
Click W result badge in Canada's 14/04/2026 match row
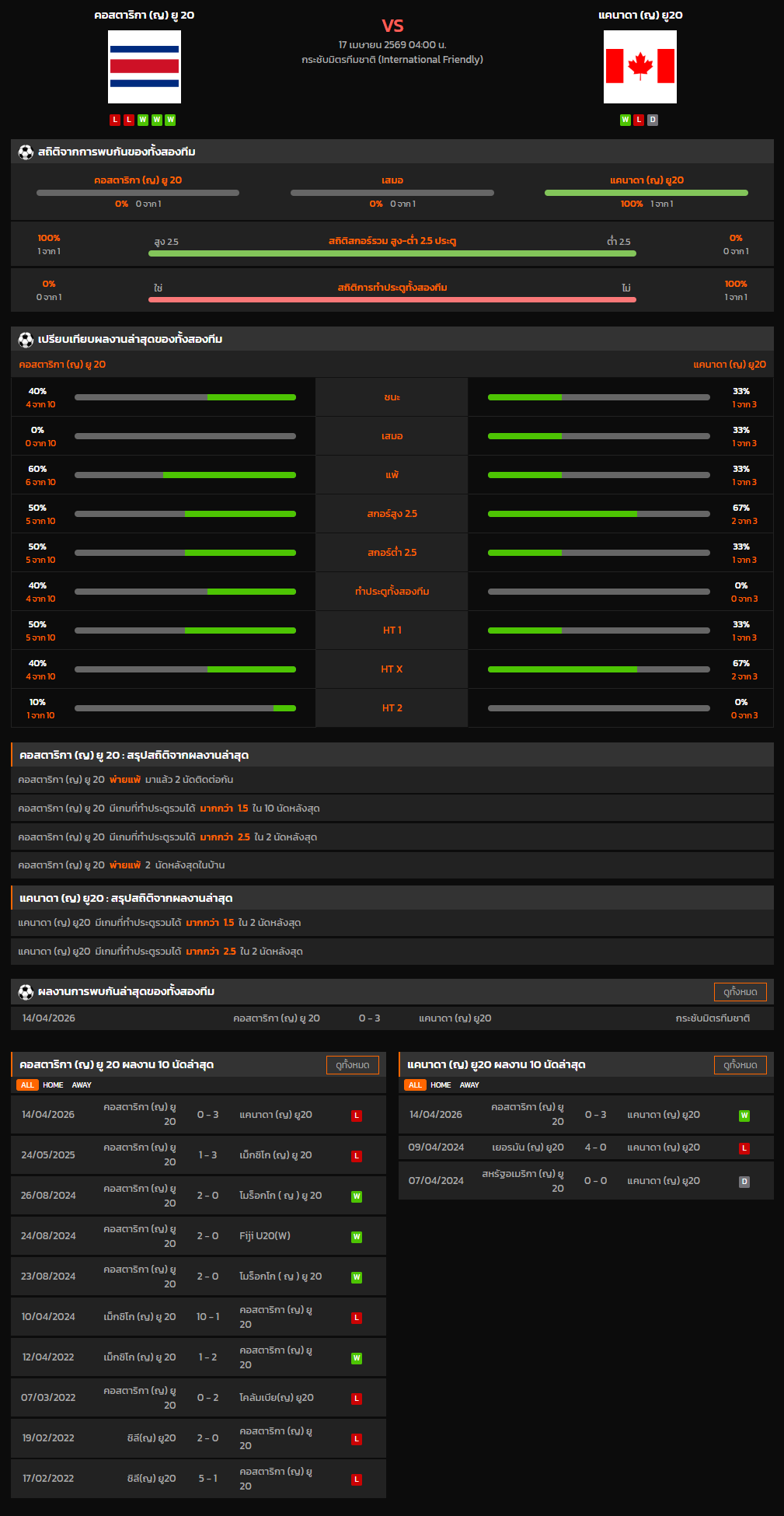tap(744, 1116)
